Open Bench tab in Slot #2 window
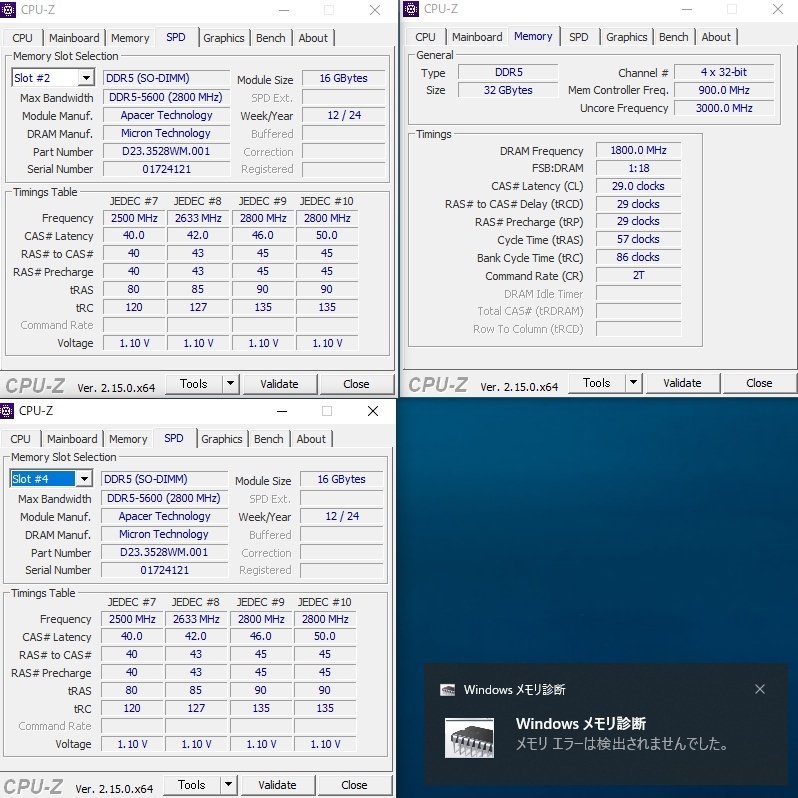The height and width of the screenshot is (798, 798). point(271,38)
